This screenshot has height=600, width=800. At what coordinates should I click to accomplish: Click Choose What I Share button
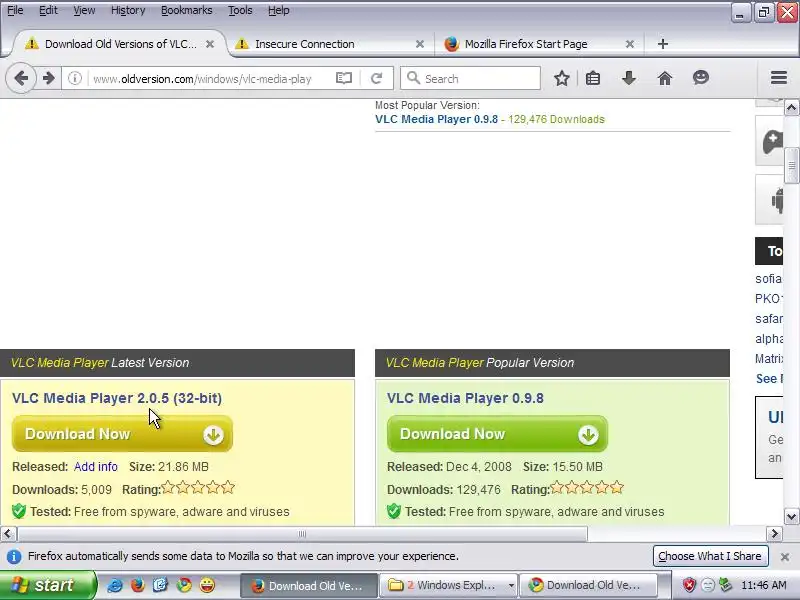[x=710, y=556]
